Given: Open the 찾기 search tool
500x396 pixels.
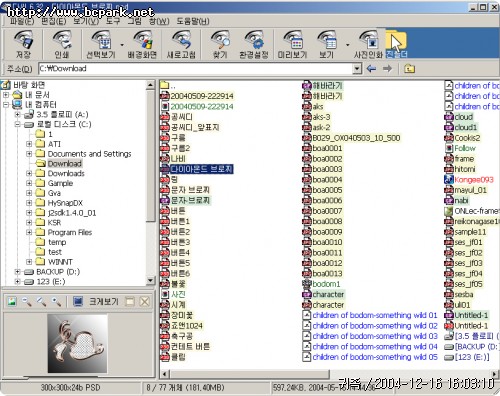Looking at the screenshot, I should (x=220, y=44).
